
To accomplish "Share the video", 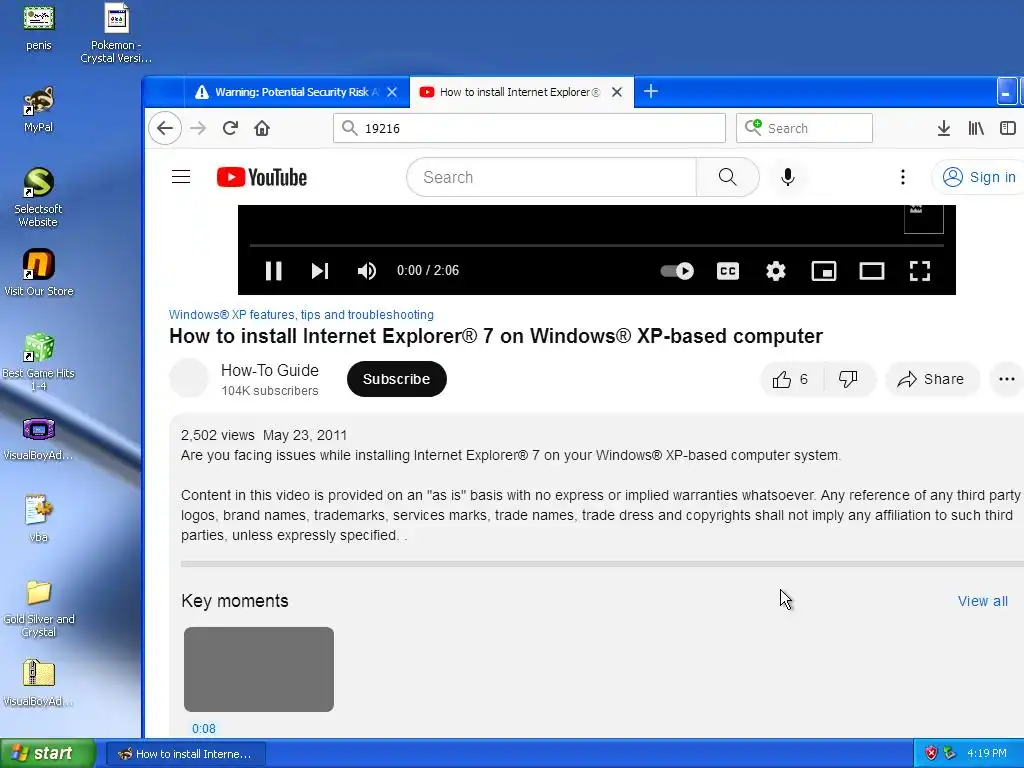I will pos(932,379).
